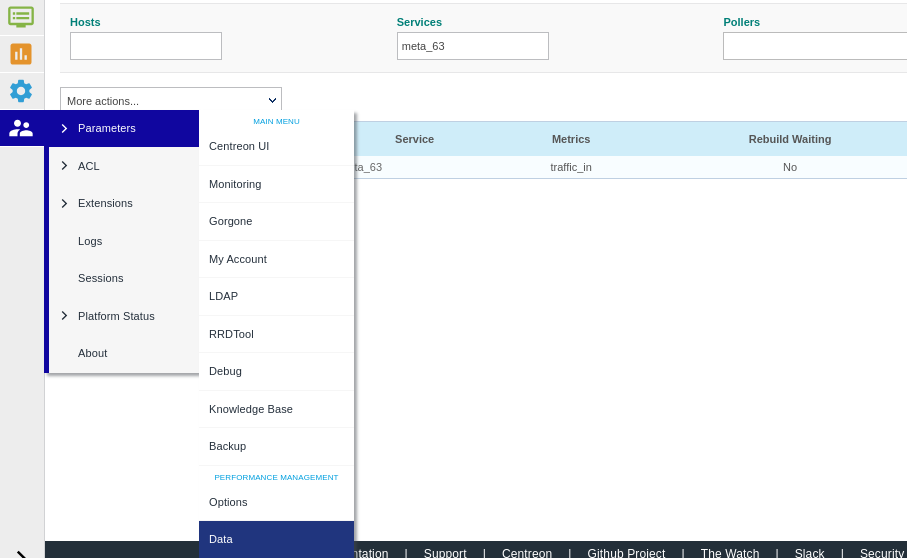Screen dimensions: 907x558
Task: Click the Pollers filter input box
Action: pyautogui.click(x=814, y=46)
